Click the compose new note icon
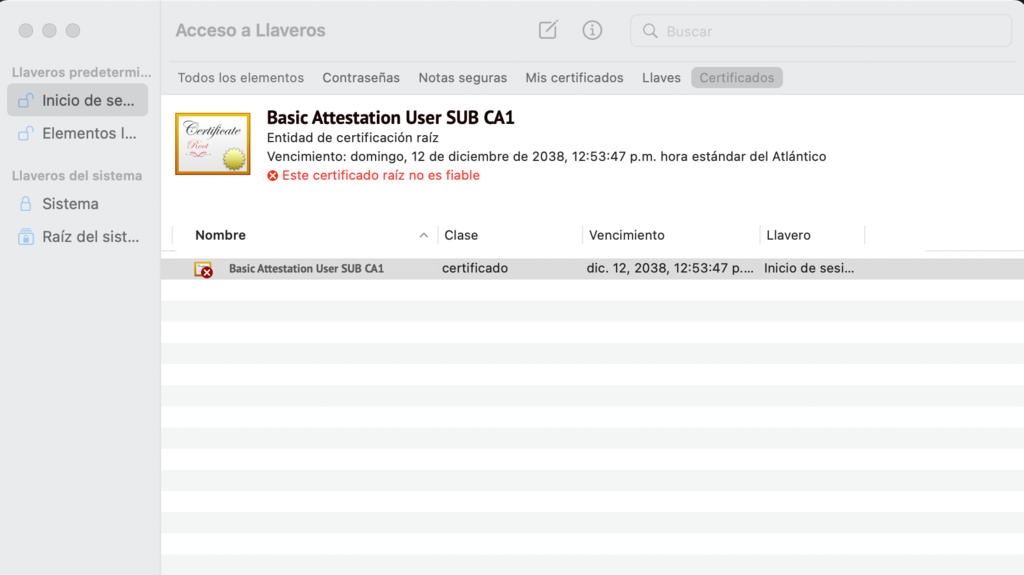The image size is (1024, 575). pyautogui.click(x=548, y=30)
